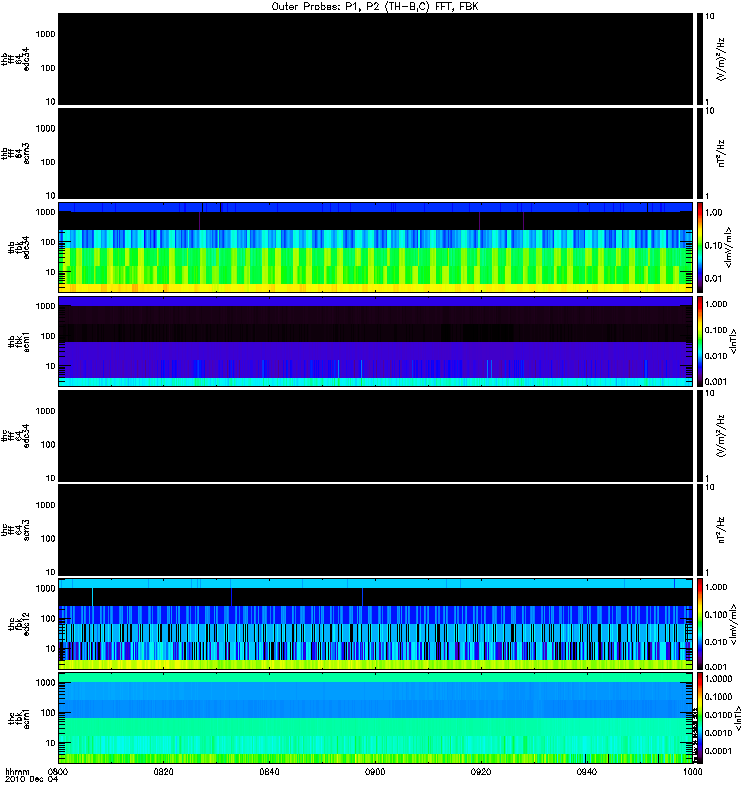Image resolution: width=750 pixels, height=800 pixels.
Task: Click the black color bar of thc fff scm3 panel
Action: point(700,530)
